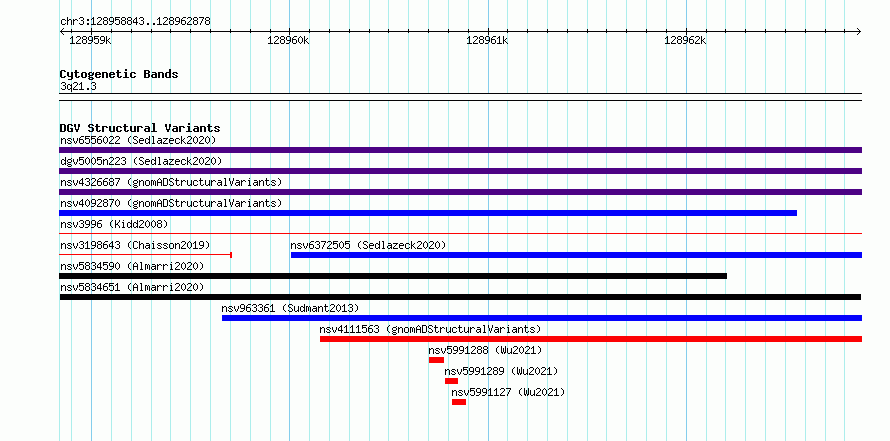Click the 128962k ruler tick label
890x441 pixels.
pyautogui.click(x=686, y=40)
